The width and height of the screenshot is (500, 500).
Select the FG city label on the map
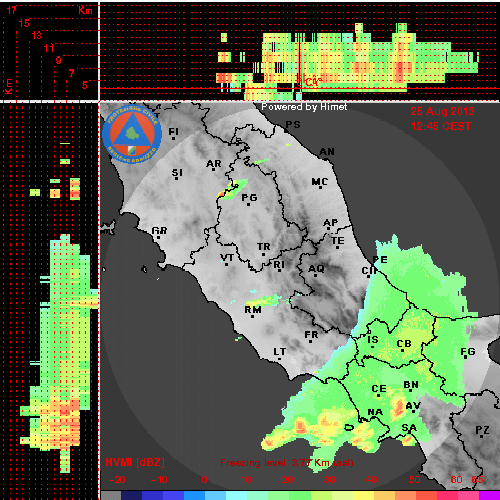(468, 352)
